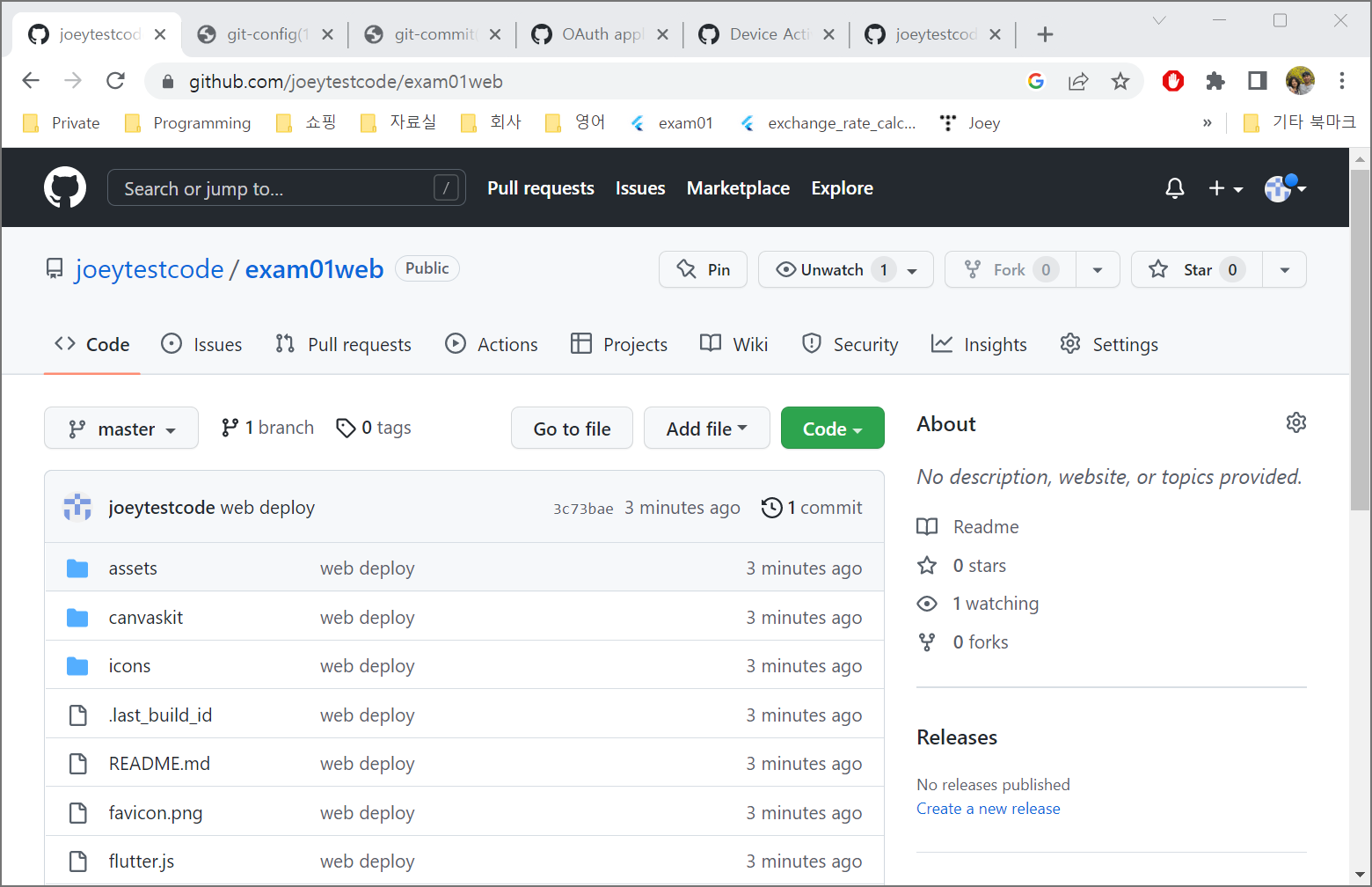This screenshot has height=887, width=1372.
Task: Open the notifications bell
Action: pos(1174,188)
